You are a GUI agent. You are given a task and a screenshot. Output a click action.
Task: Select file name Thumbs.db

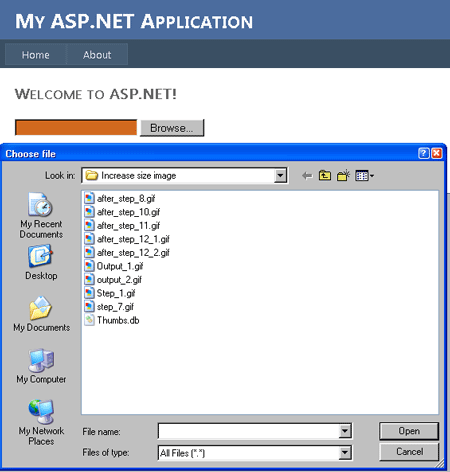point(118,320)
